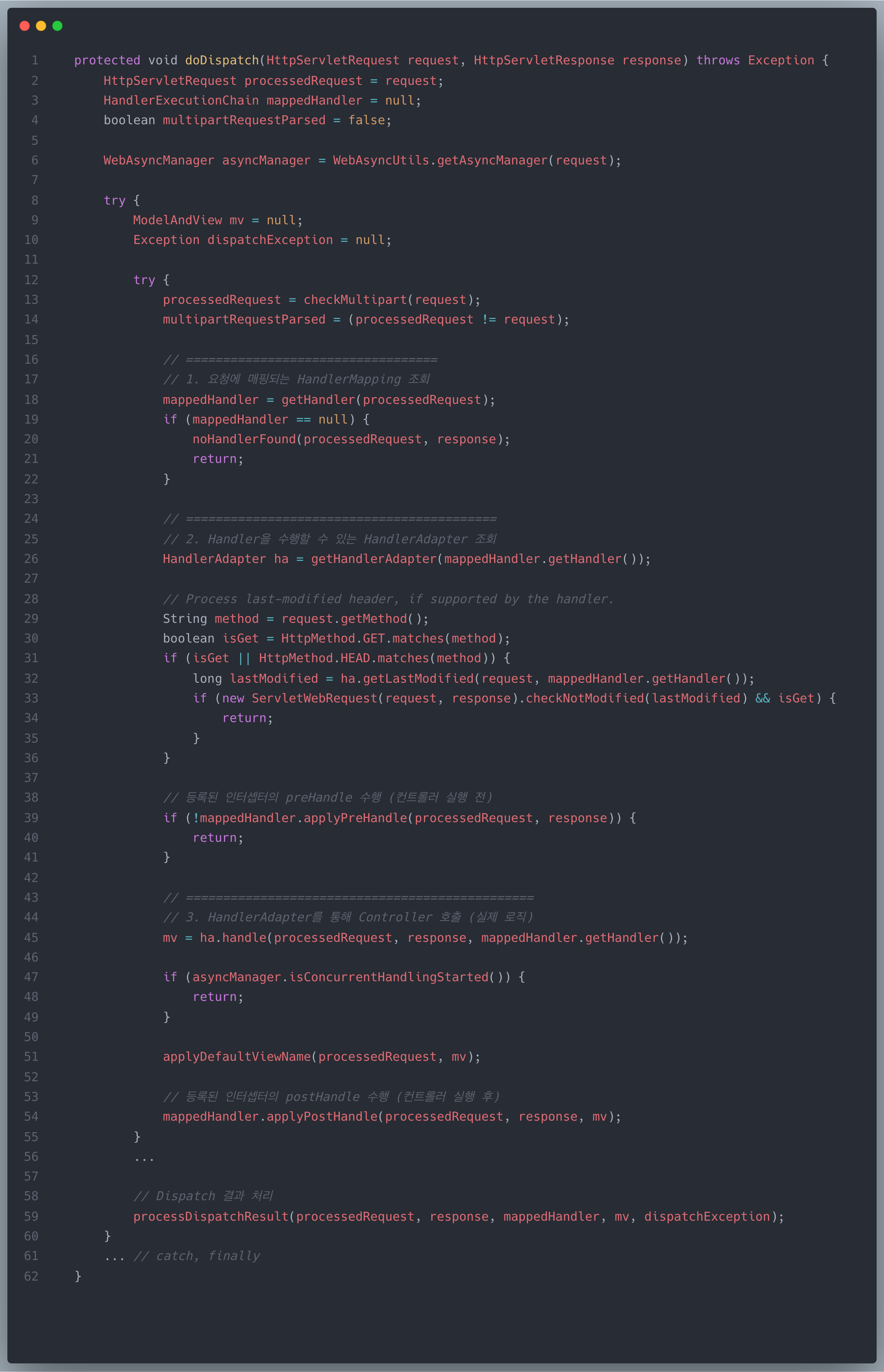The height and width of the screenshot is (1372, 884).
Task: Click the doDispatch method name
Action: point(221,60)
